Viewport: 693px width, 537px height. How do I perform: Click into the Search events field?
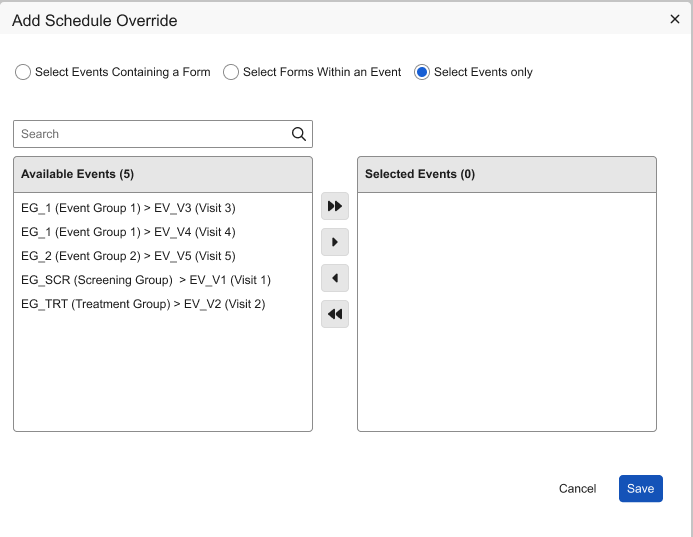click(150, 134)
